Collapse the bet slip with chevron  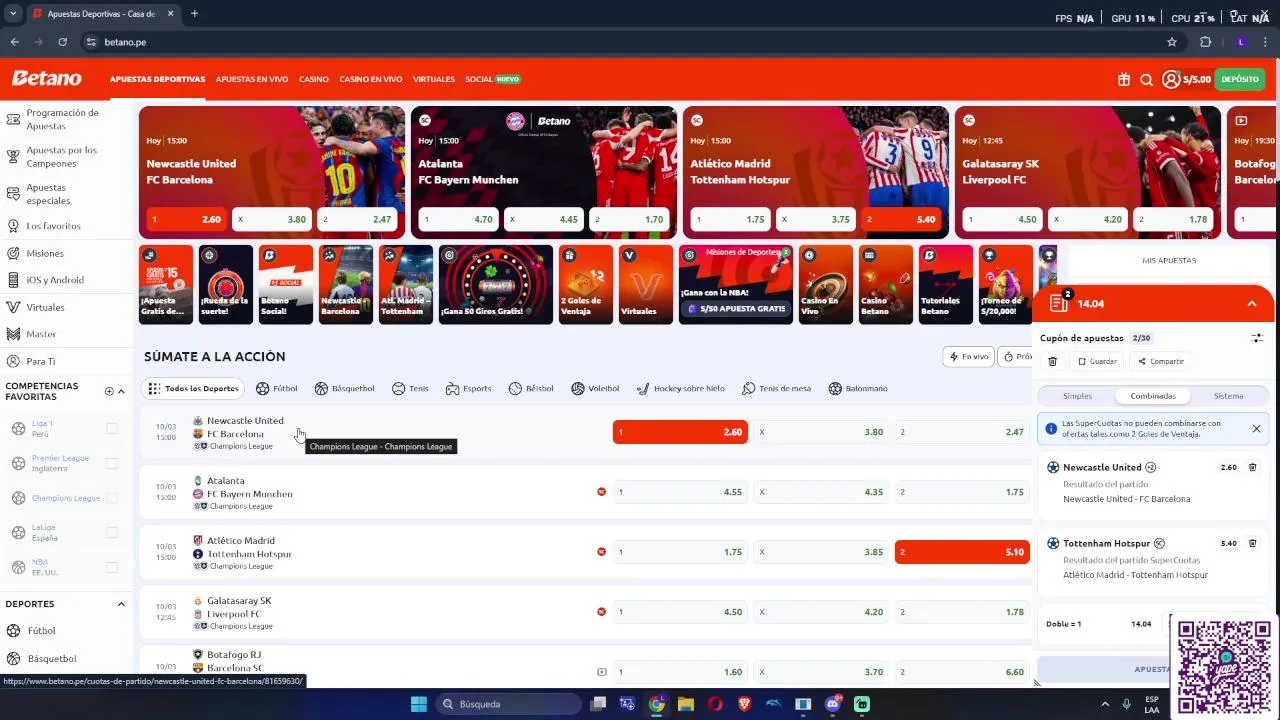1251,303
